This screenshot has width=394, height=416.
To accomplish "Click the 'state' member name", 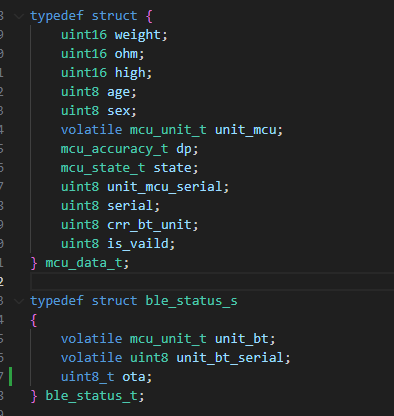I will click(x=172, y=168).
